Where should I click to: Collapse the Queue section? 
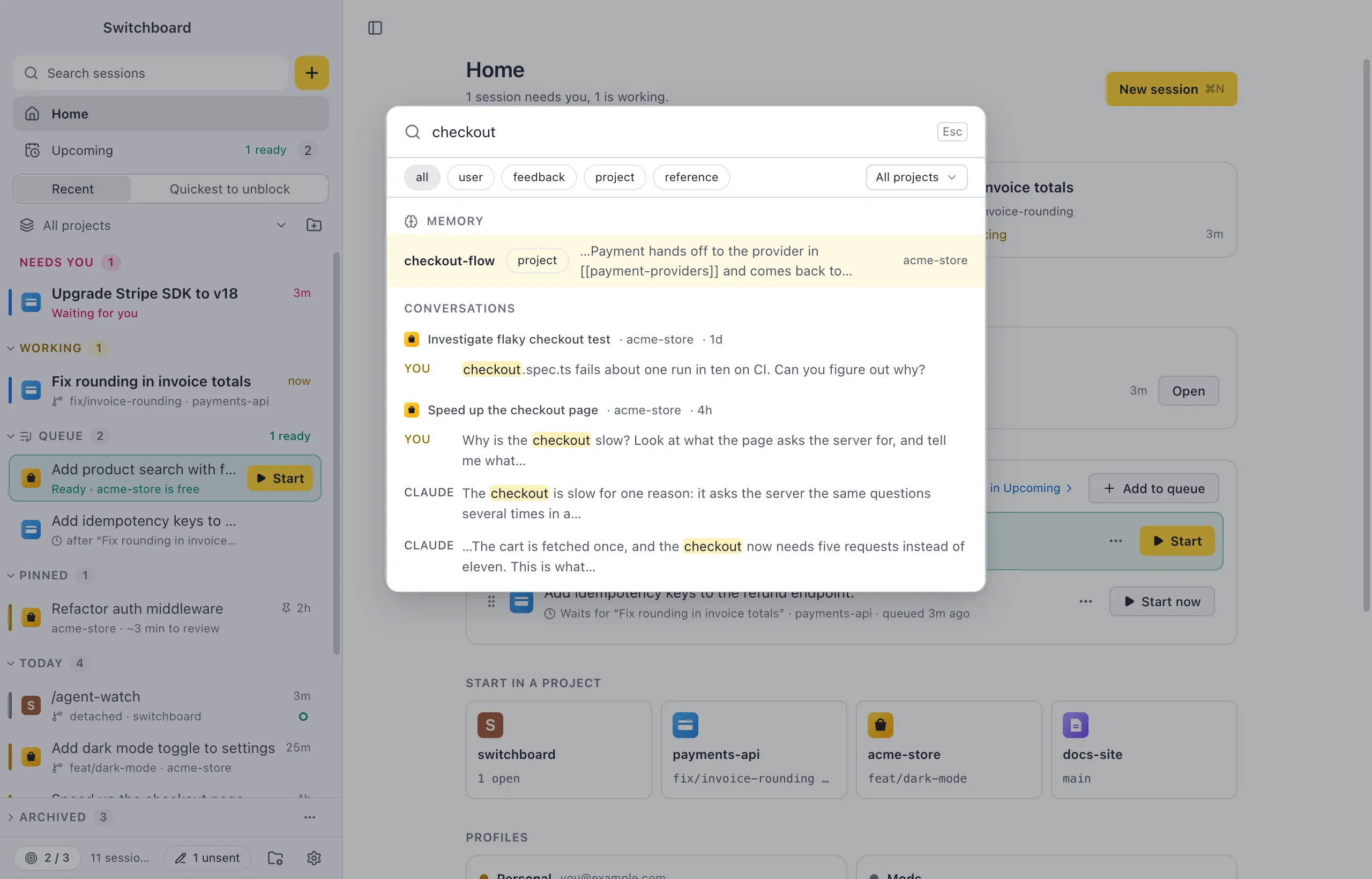click(x=10, y=436)
